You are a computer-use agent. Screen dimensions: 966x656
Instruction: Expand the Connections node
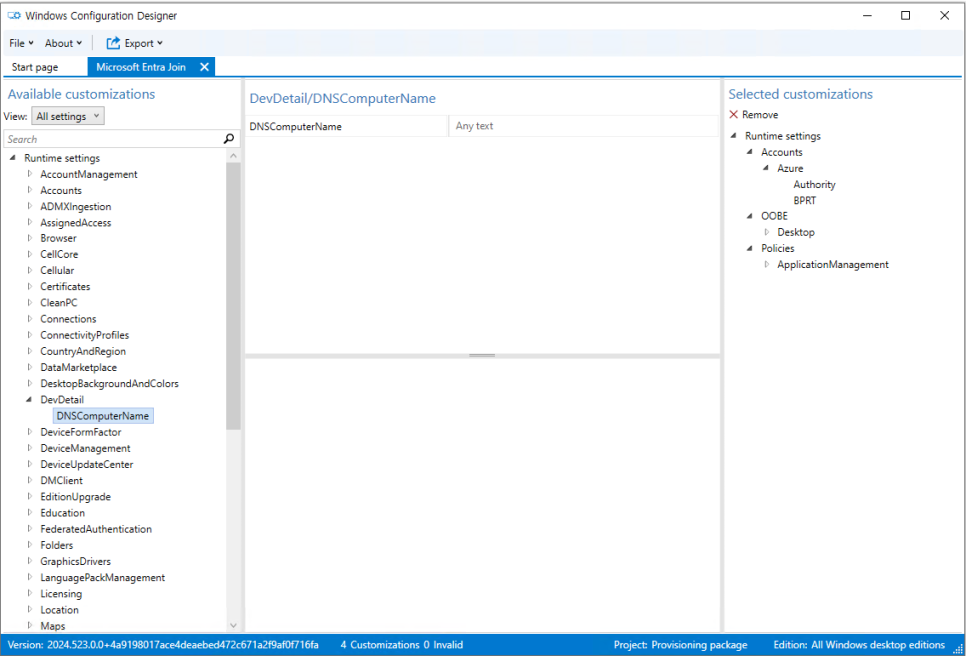(x=30, y=318)
